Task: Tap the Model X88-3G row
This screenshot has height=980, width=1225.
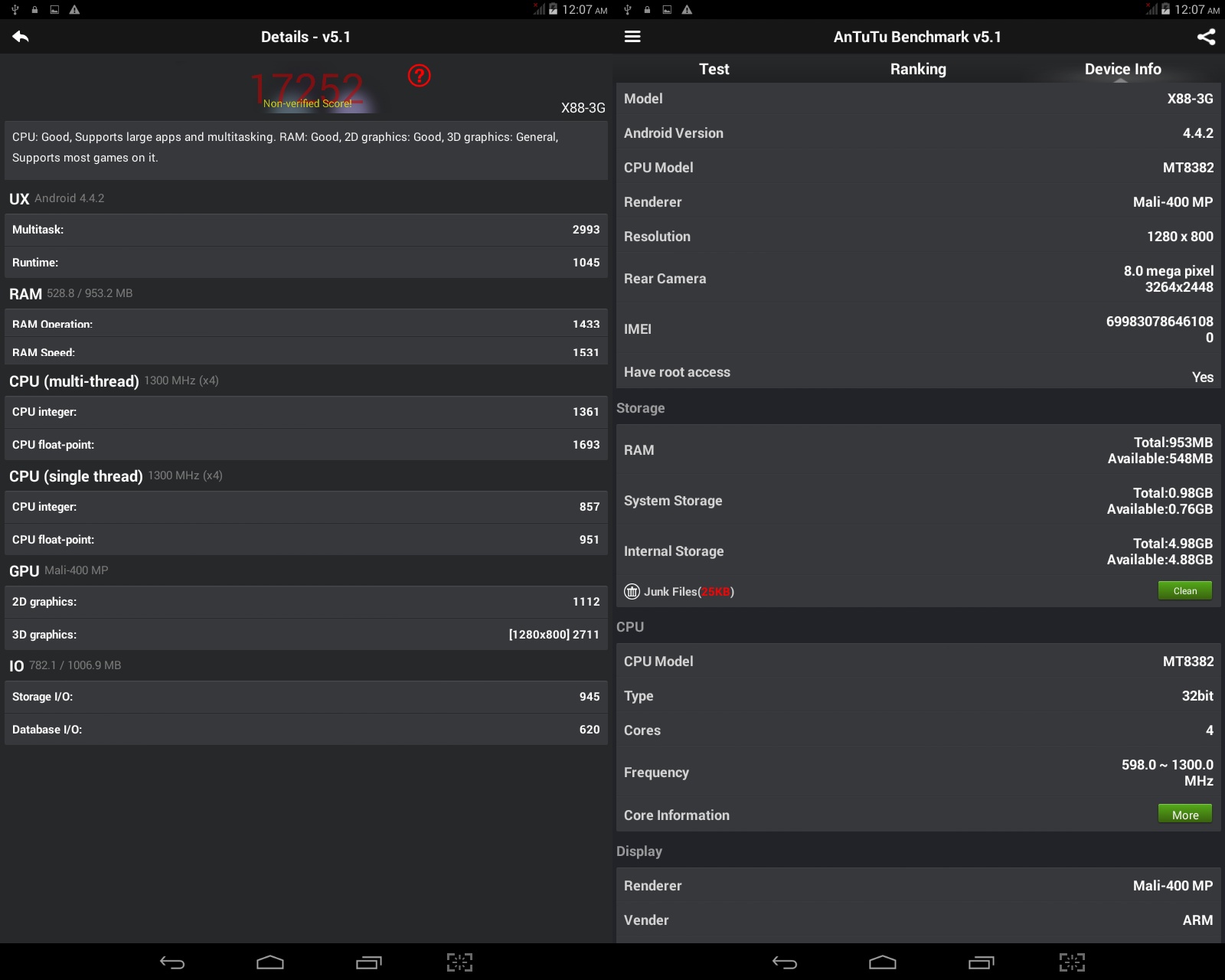Action: pyautogui.click(x=918, y=99)
